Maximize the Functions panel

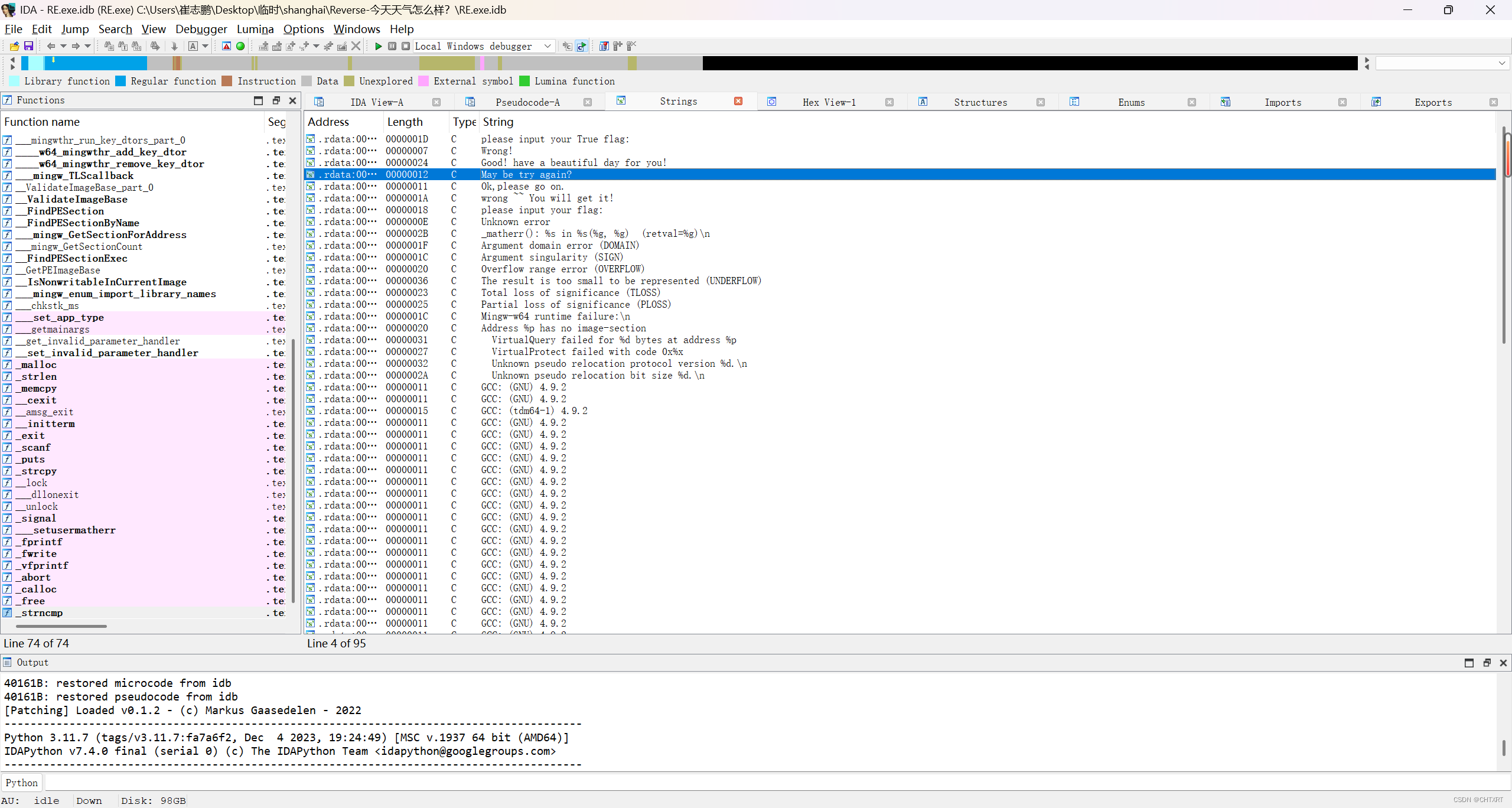[258, 100]
